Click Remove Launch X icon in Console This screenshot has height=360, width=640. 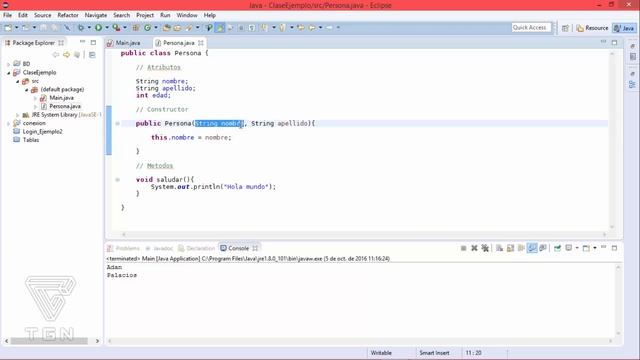pyautogui.click(x=474, y=248)
